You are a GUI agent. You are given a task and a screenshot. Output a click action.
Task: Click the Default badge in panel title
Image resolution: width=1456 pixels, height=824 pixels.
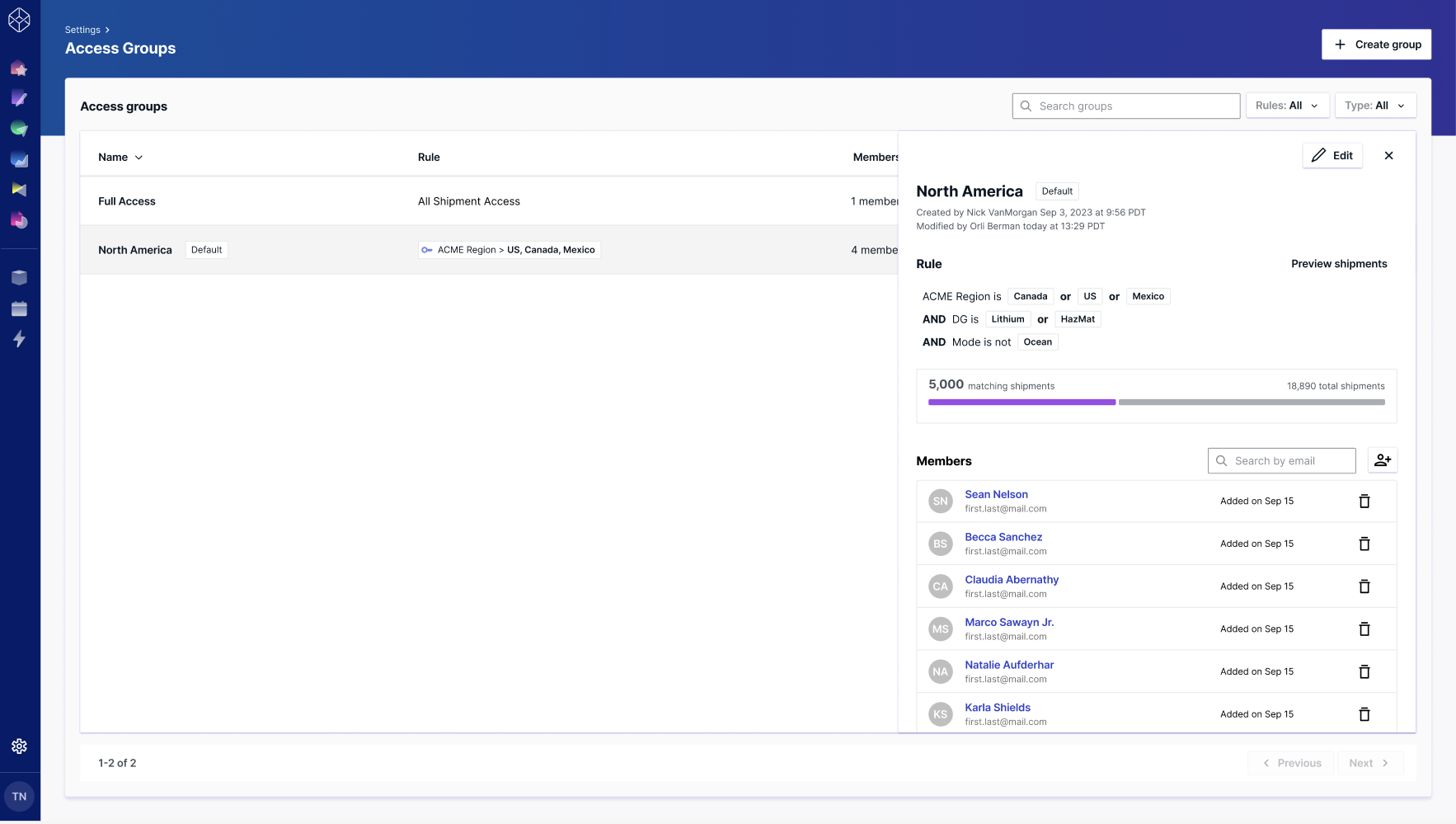pos(1057,191)
